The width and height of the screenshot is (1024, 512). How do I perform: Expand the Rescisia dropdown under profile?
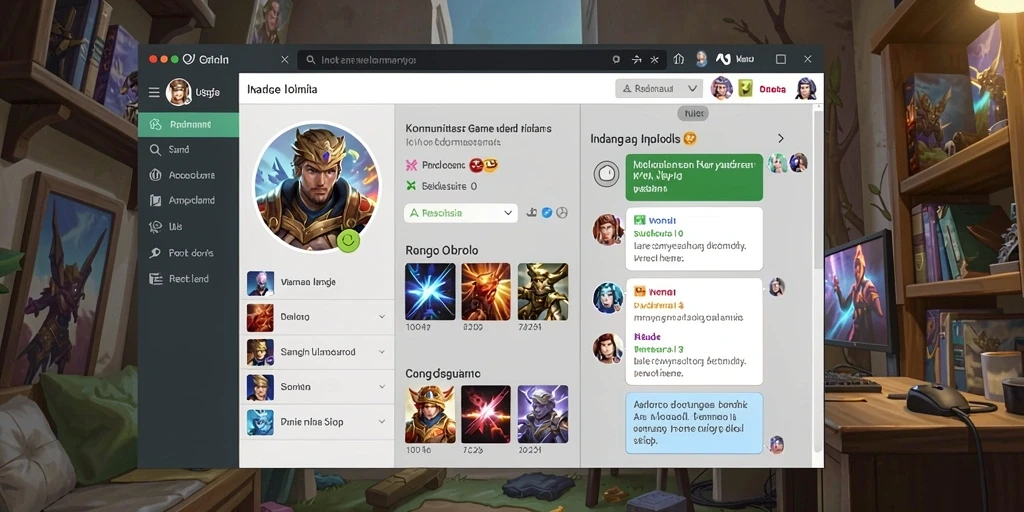[460, 213]
